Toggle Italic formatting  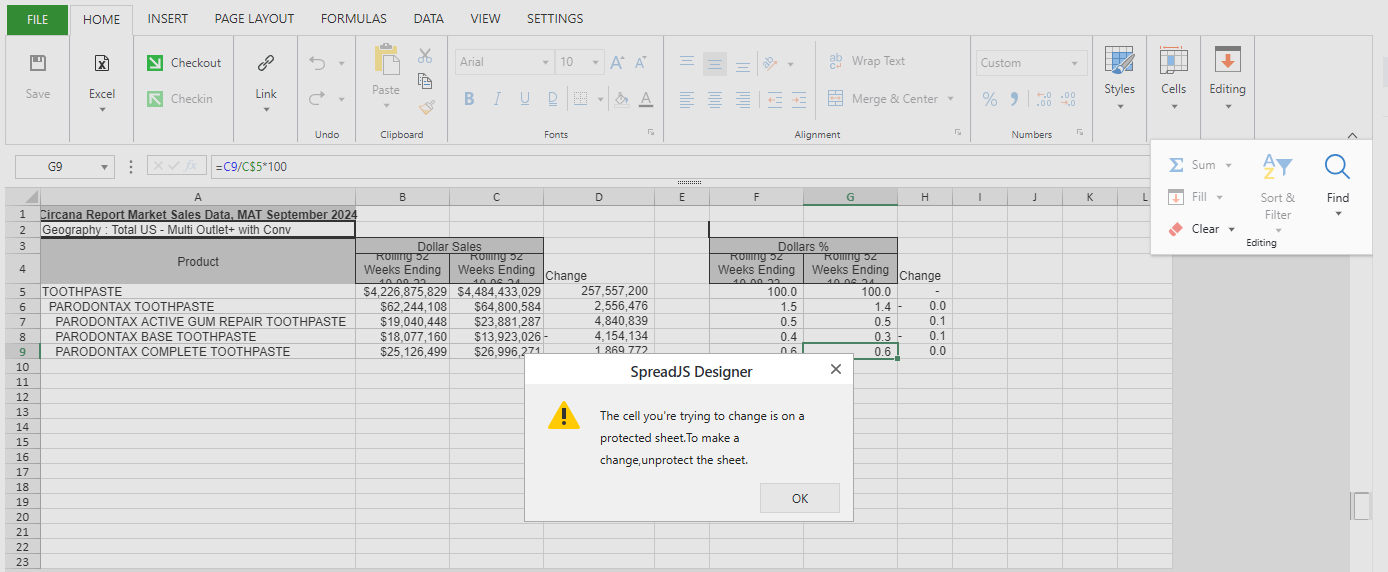coord(496,99)
